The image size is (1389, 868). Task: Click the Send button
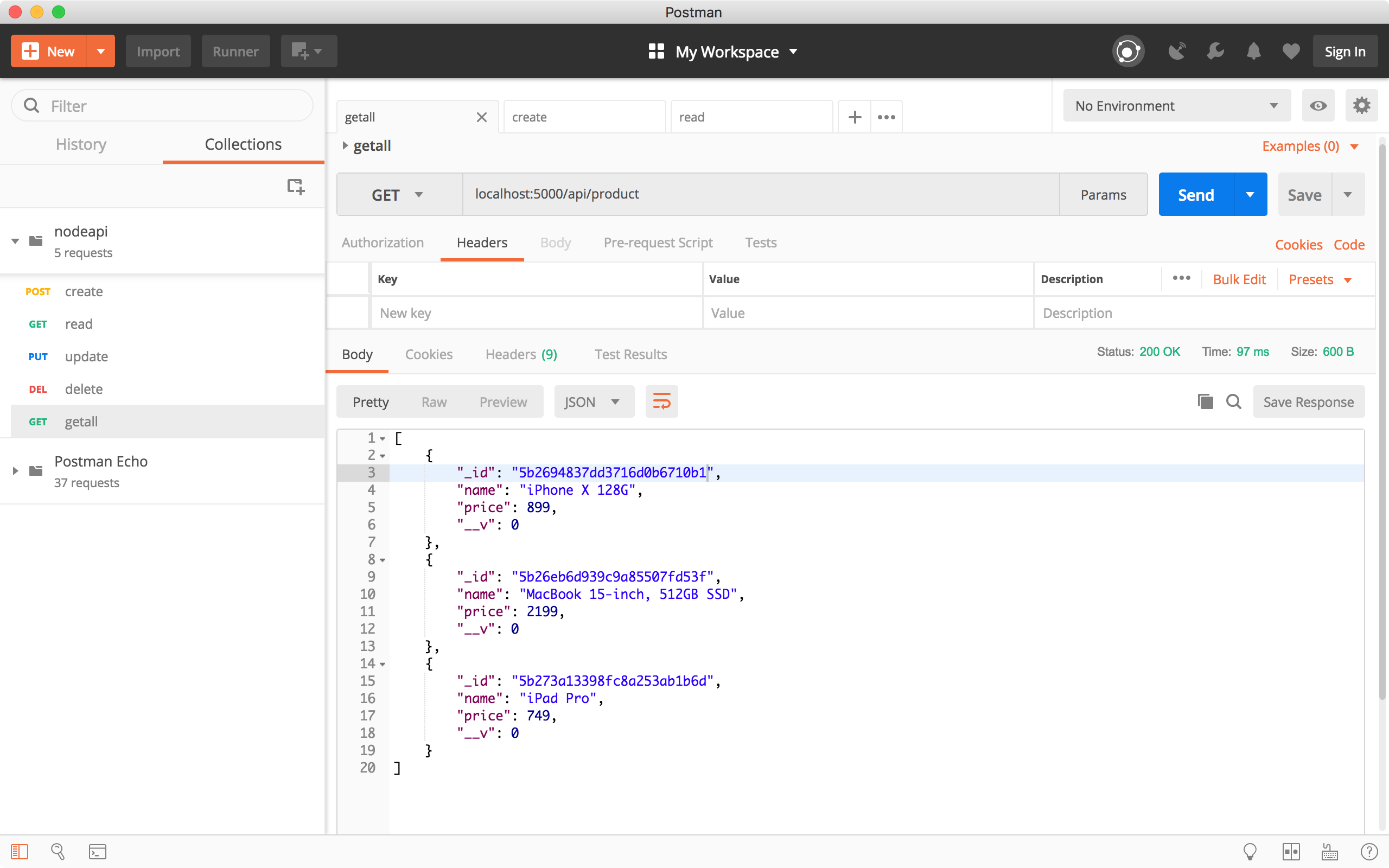click(1196, 195)
